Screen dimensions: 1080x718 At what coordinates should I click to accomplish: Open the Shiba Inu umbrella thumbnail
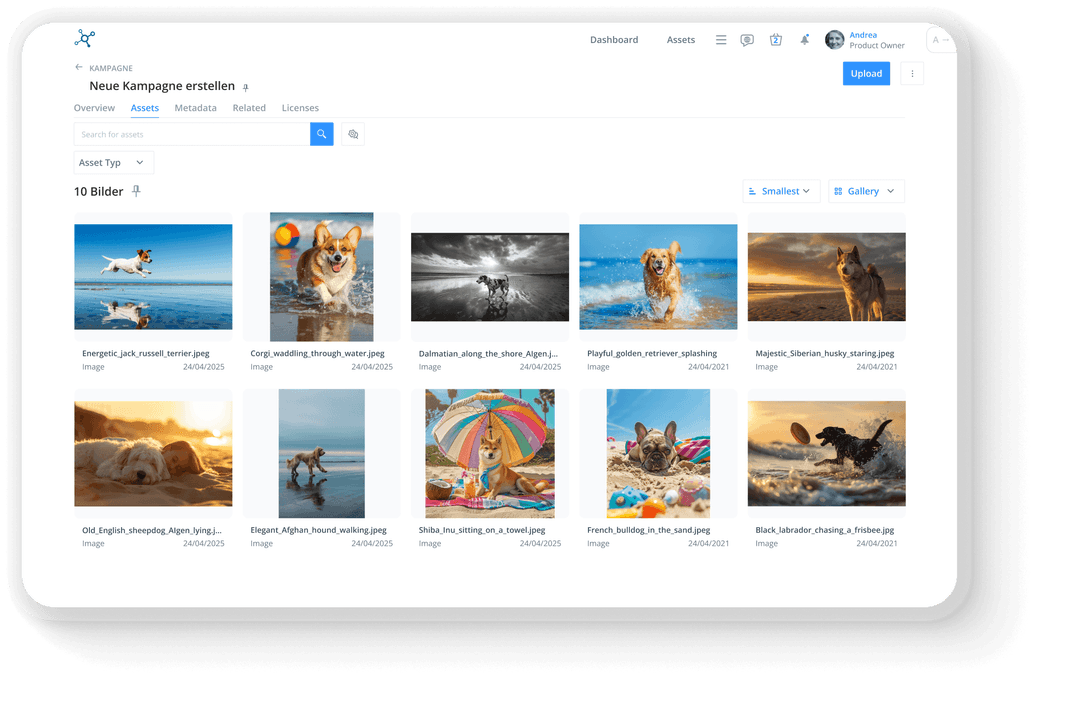[x=490, y=453]
